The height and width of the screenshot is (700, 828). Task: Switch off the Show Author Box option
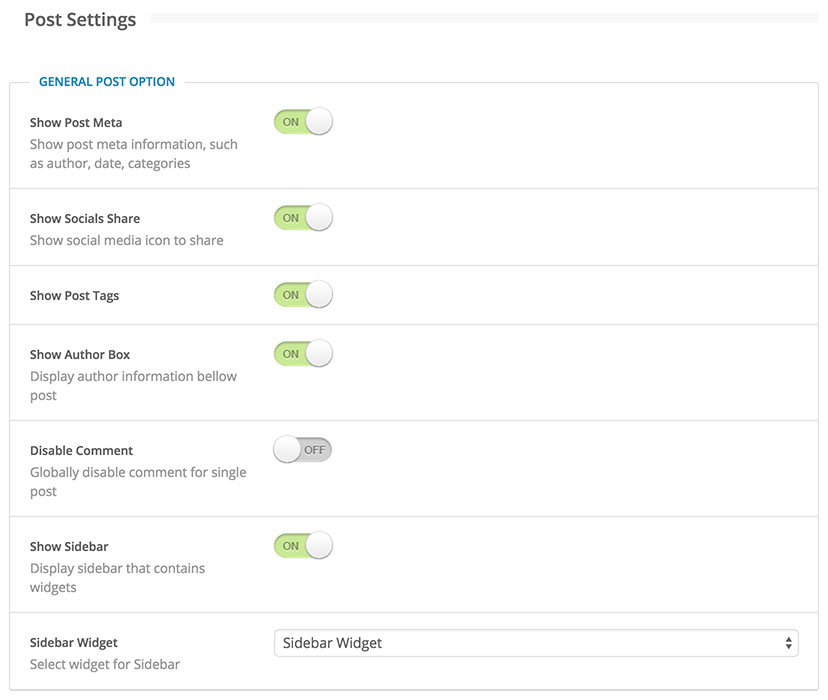click(x=303, y=353)
